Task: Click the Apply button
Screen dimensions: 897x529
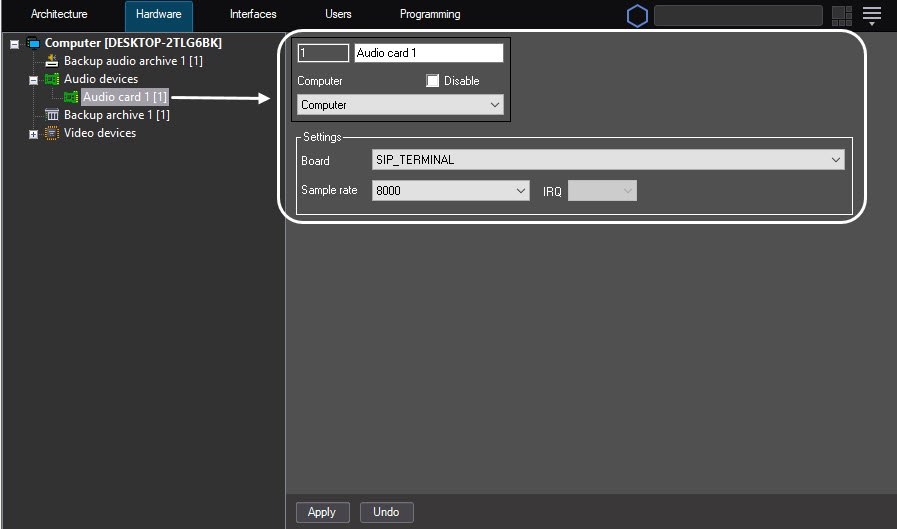Action: (x=322, y=512)
